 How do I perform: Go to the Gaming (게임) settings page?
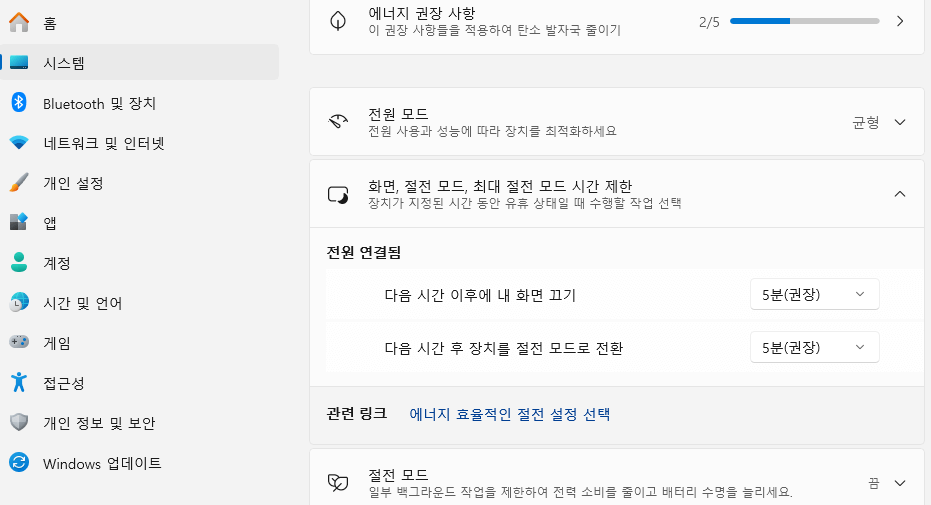coord(57,343)
